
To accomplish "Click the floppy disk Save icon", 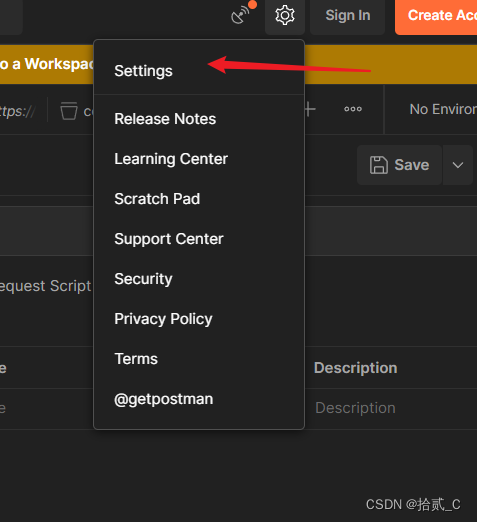I will 379,165.
